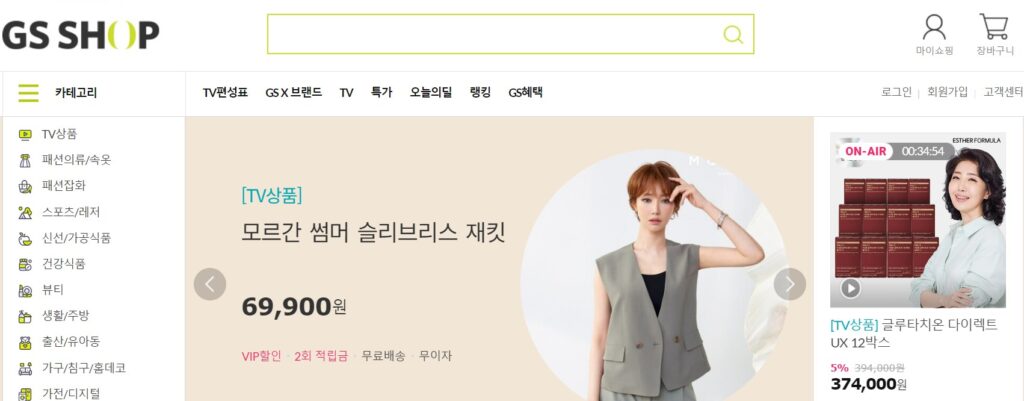Image resolution: width=1024 pixels, height=401 pixels.
Task: Open the TV편성표 menu item
Action: pos(225,93)
